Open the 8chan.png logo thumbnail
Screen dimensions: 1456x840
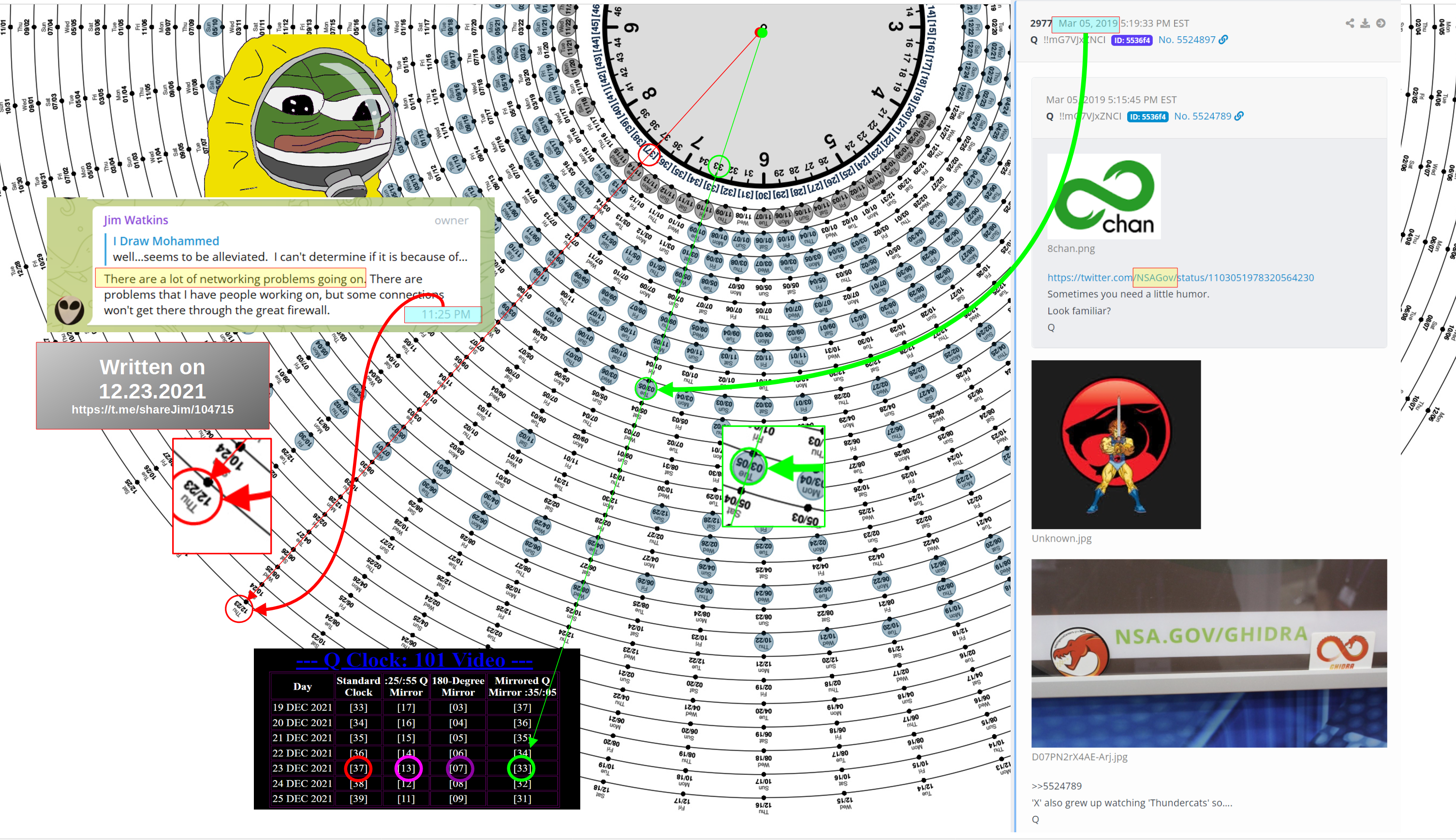tap(1103, 196)
